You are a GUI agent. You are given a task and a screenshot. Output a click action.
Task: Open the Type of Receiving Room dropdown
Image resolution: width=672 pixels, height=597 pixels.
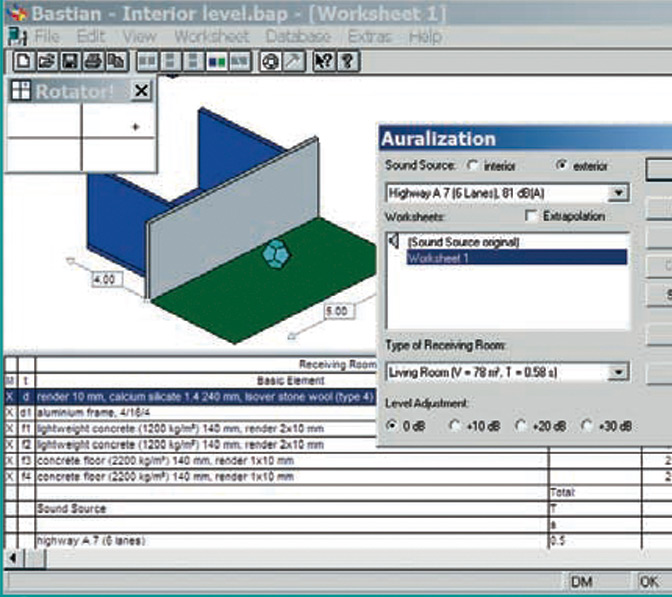619,372
